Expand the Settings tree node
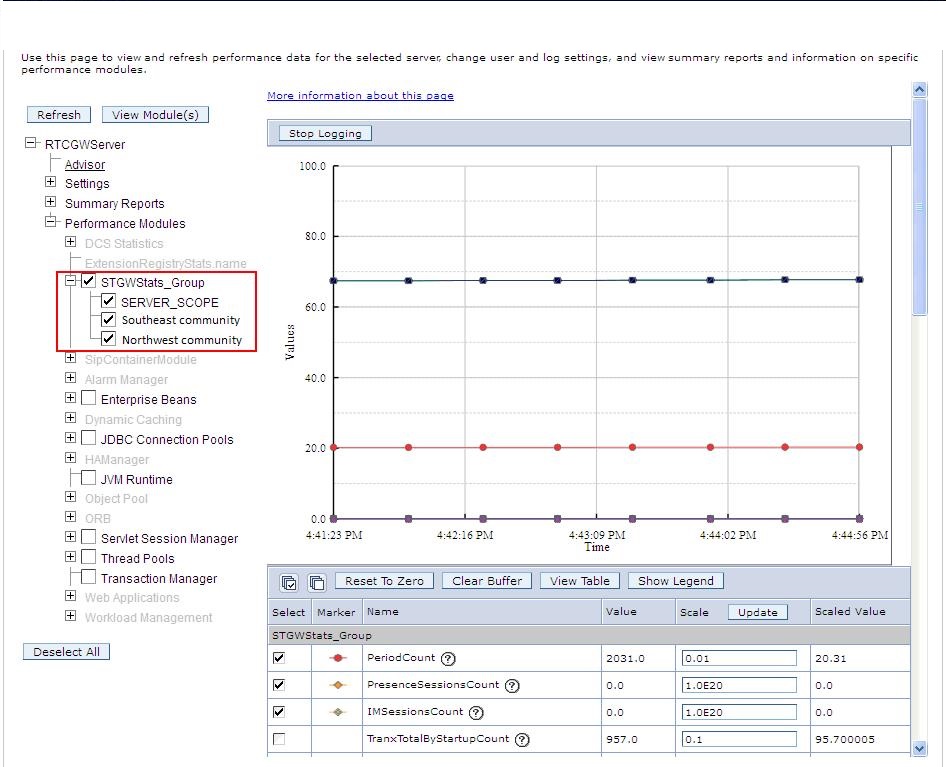Image resolution: width=946 pixels, height=767 pixels. [50, 183]
